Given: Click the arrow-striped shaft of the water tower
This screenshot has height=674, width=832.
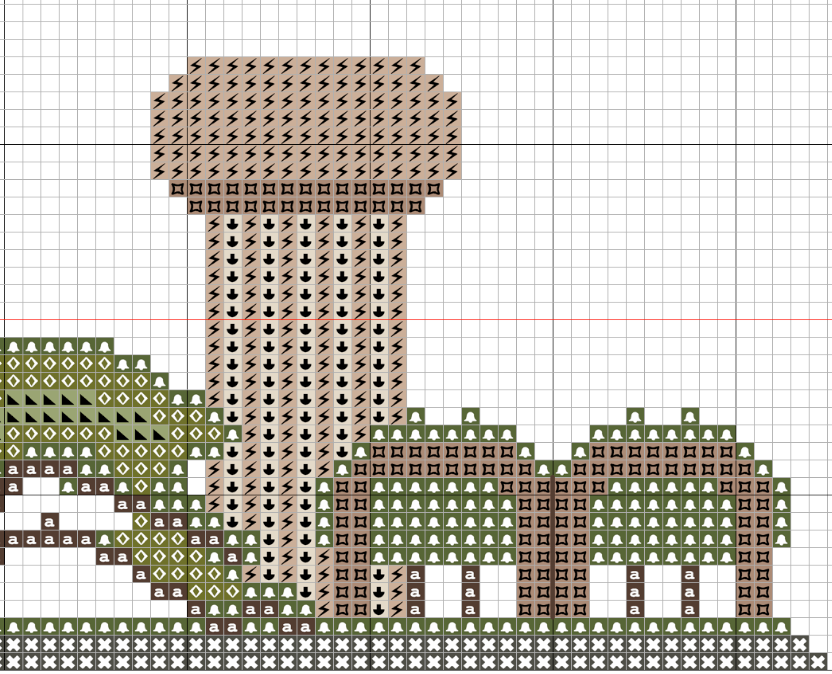Looking at the screenshot, I should point(306,380).
